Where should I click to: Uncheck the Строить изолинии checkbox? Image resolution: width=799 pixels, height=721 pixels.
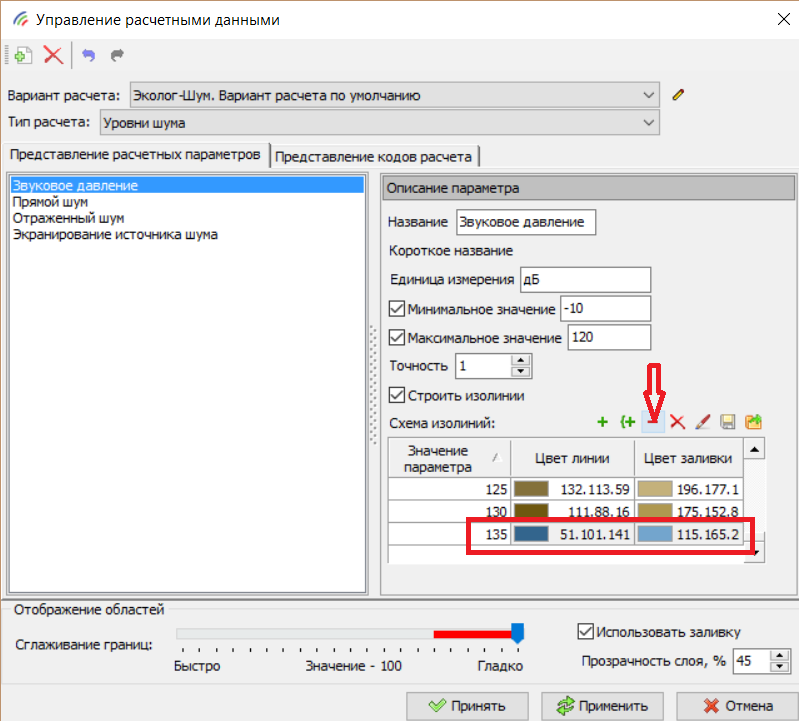click(397, 395)
